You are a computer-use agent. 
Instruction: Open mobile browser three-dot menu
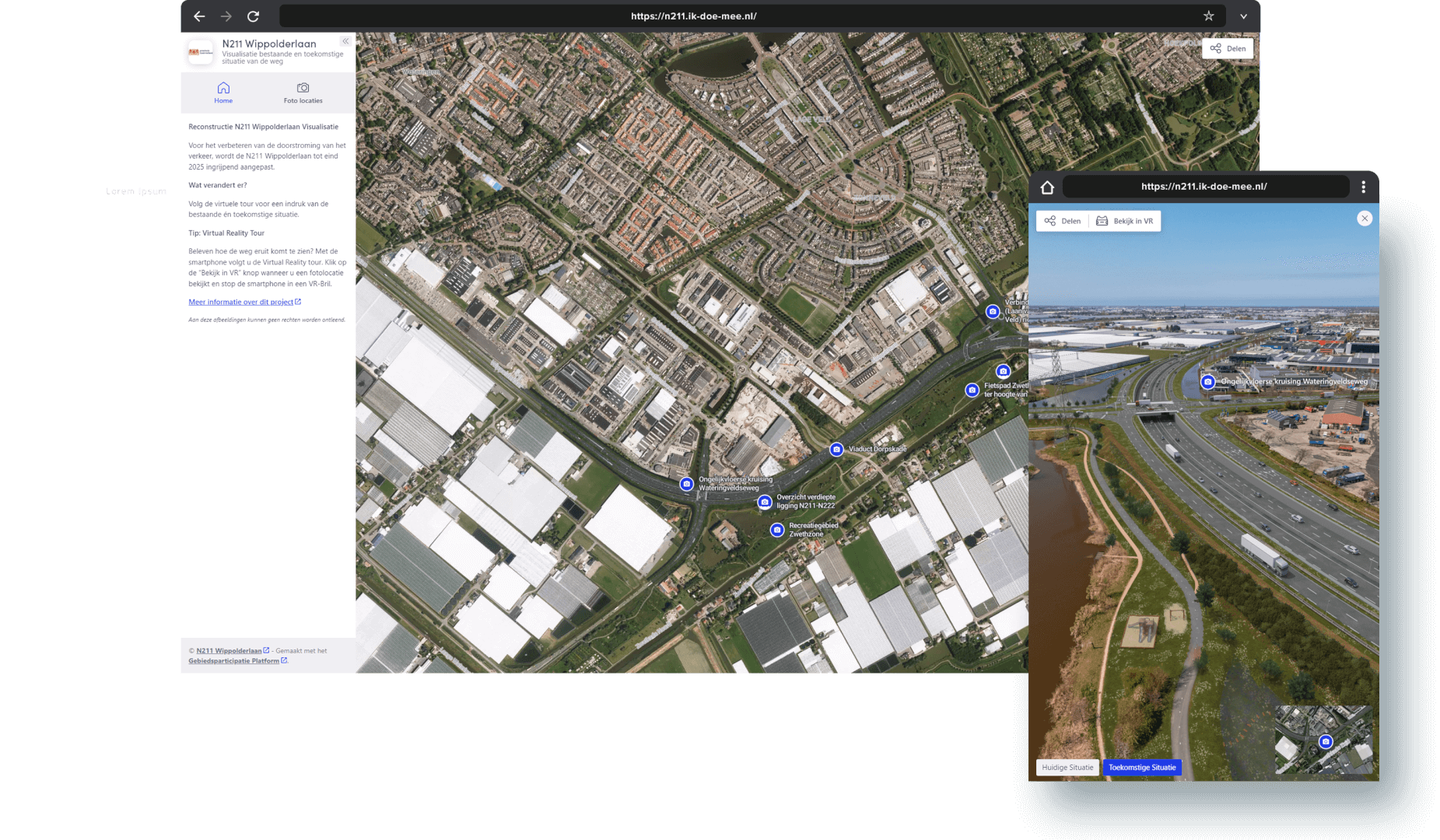coord(1363,187)
